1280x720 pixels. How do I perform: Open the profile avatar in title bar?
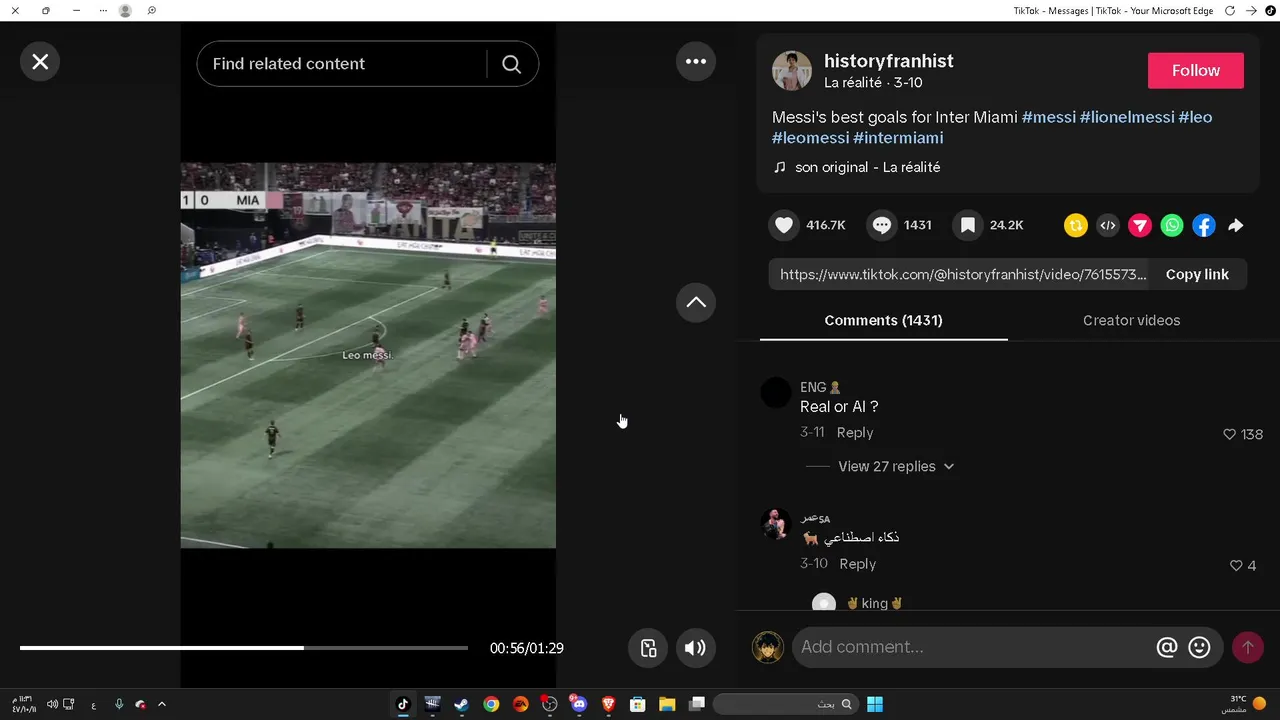pos(125,11)
